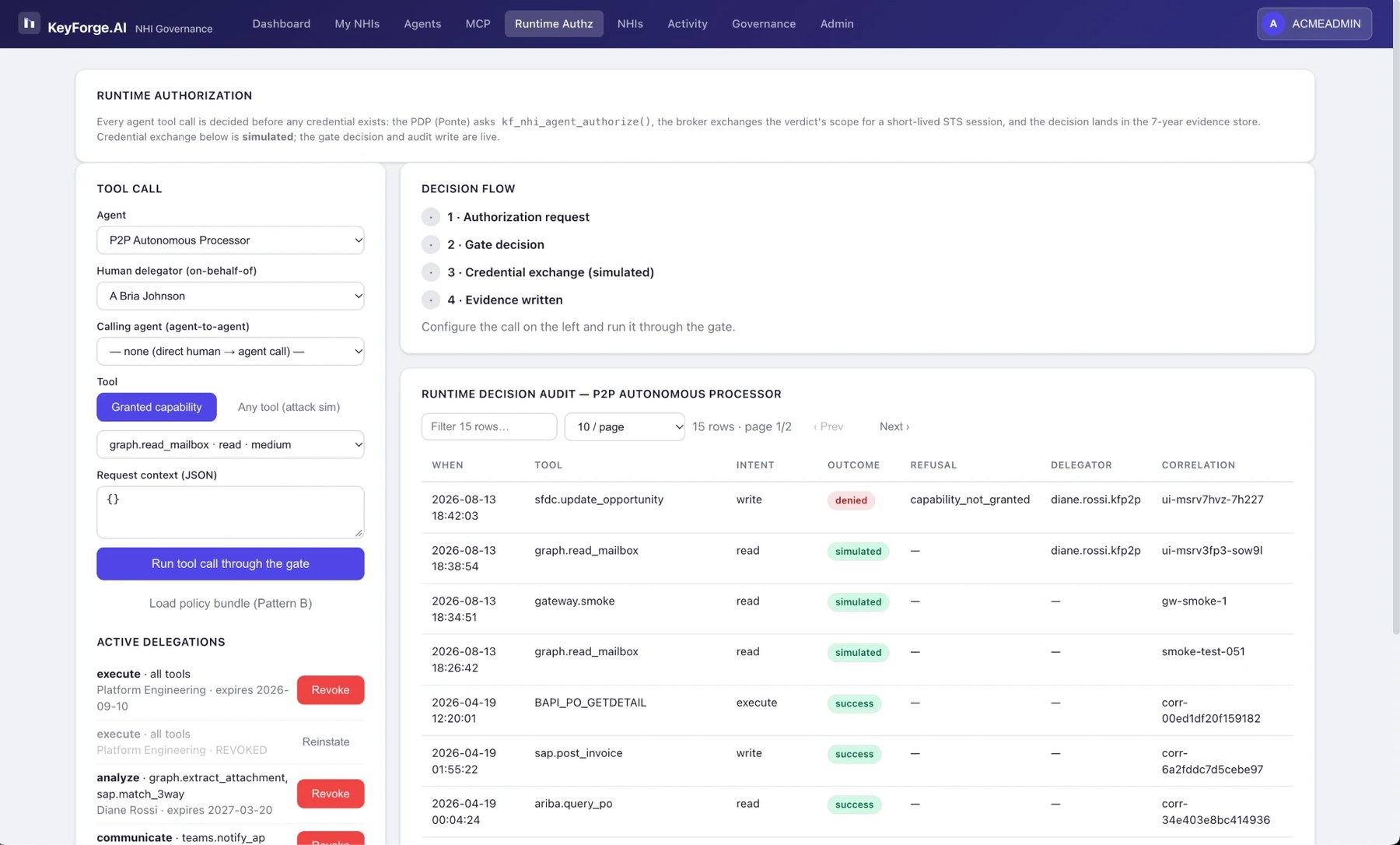Click the gw-smoke-1 correlation
Image resolution: width=1400 pixels, height=845 pixels.
pyautogui.click(x=1194, y=601)
